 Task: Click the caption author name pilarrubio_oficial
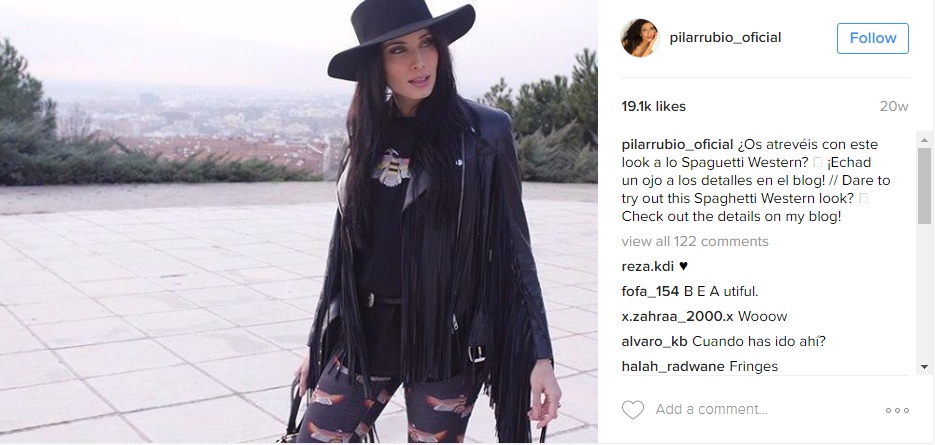click(x=677, y=145)
